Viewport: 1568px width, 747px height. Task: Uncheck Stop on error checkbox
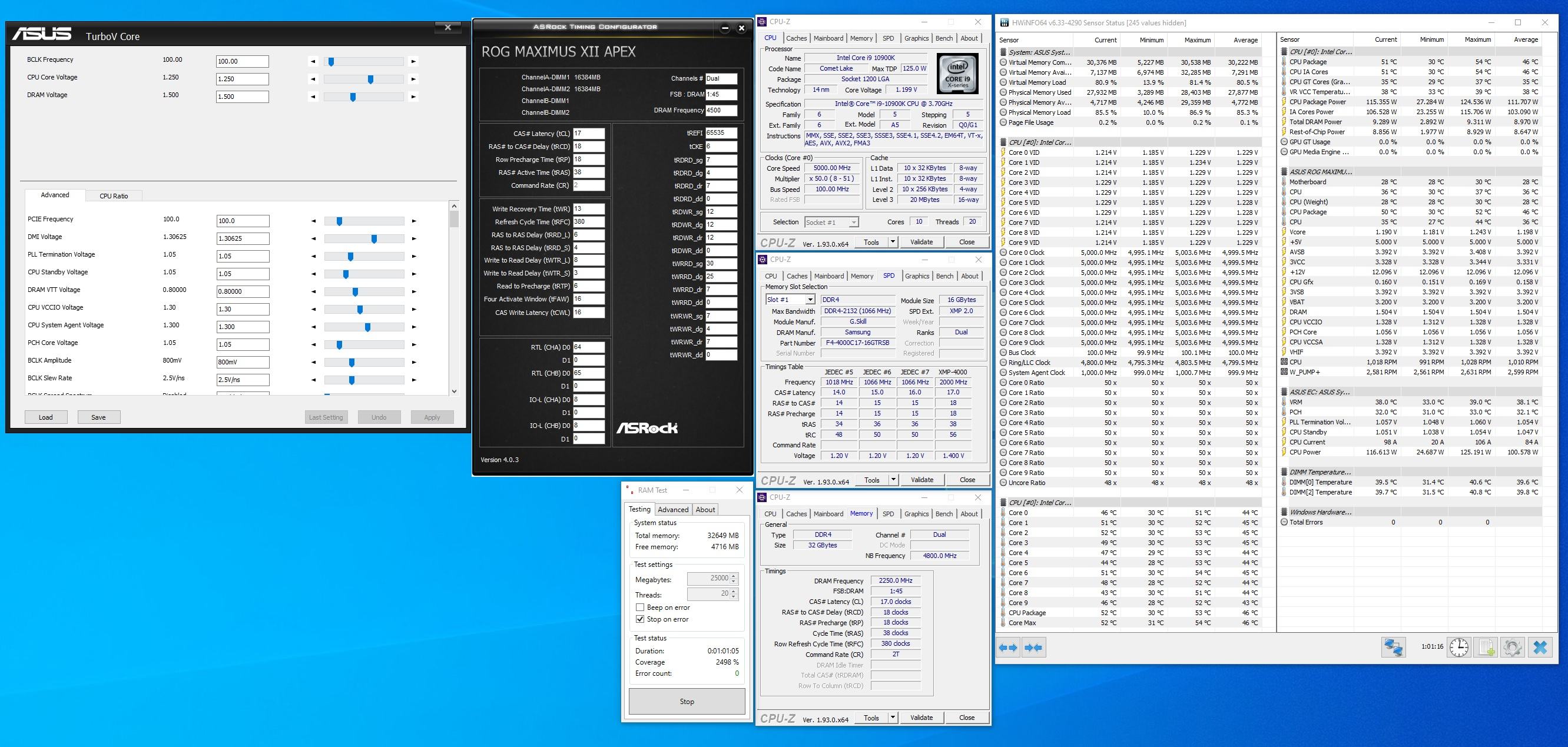(x=639, y=619)
